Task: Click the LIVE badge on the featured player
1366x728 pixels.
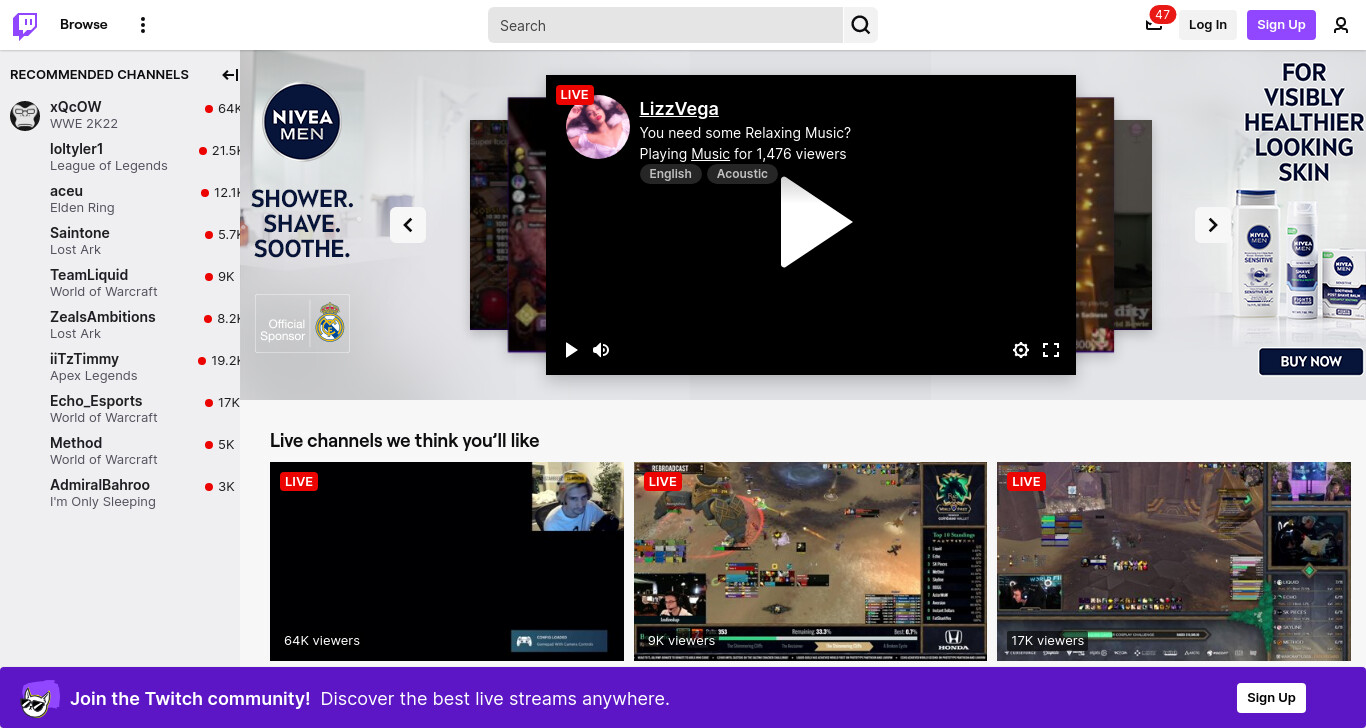Action: (x=575, y=95)
